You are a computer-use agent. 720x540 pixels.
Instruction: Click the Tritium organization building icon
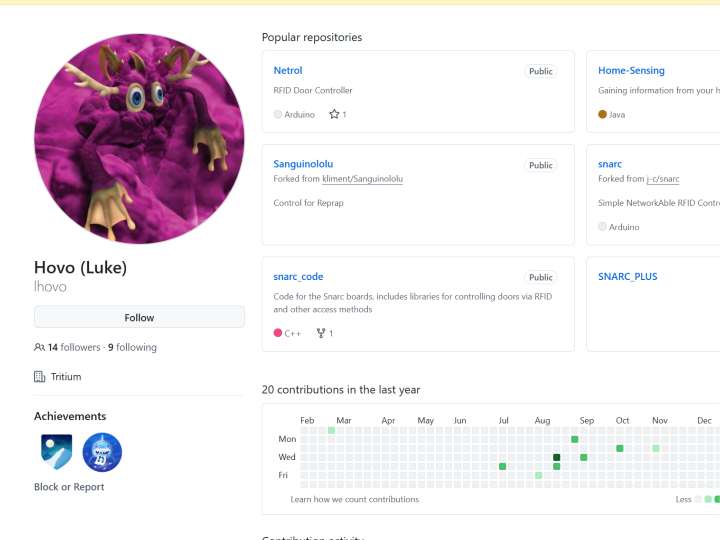40,377
